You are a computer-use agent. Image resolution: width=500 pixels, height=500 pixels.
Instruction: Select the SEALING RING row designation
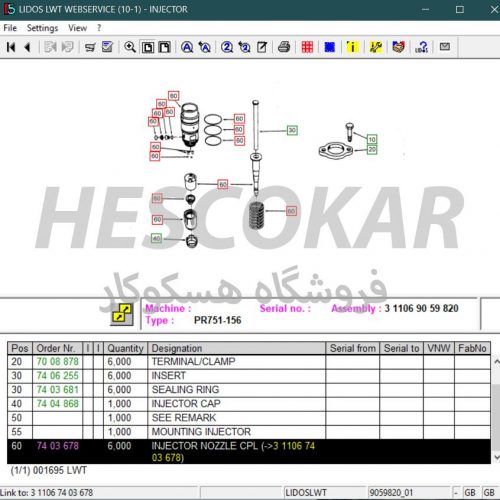coord(185,390)
